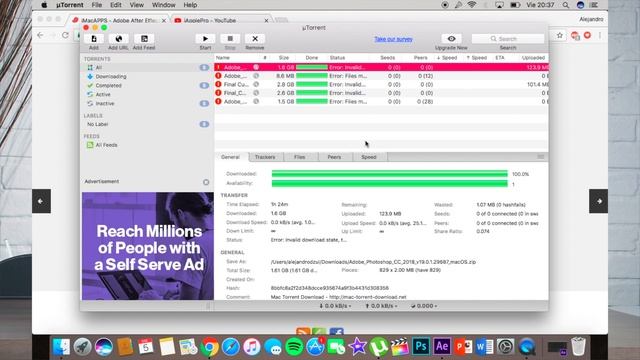The image size is (640, 360).
Task: Click the Add torrent toolbar icon
Action: [94, 39]
